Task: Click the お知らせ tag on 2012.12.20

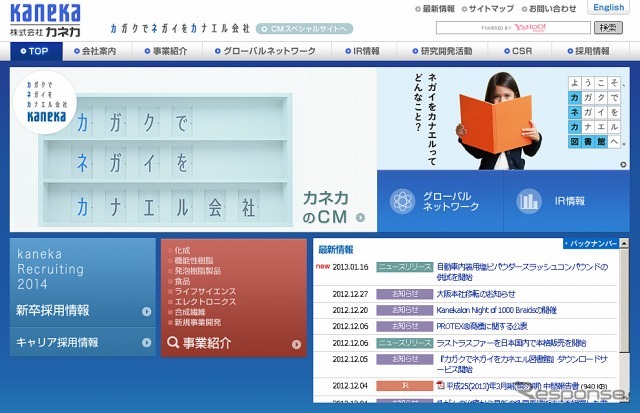Action: pos(404,310)
